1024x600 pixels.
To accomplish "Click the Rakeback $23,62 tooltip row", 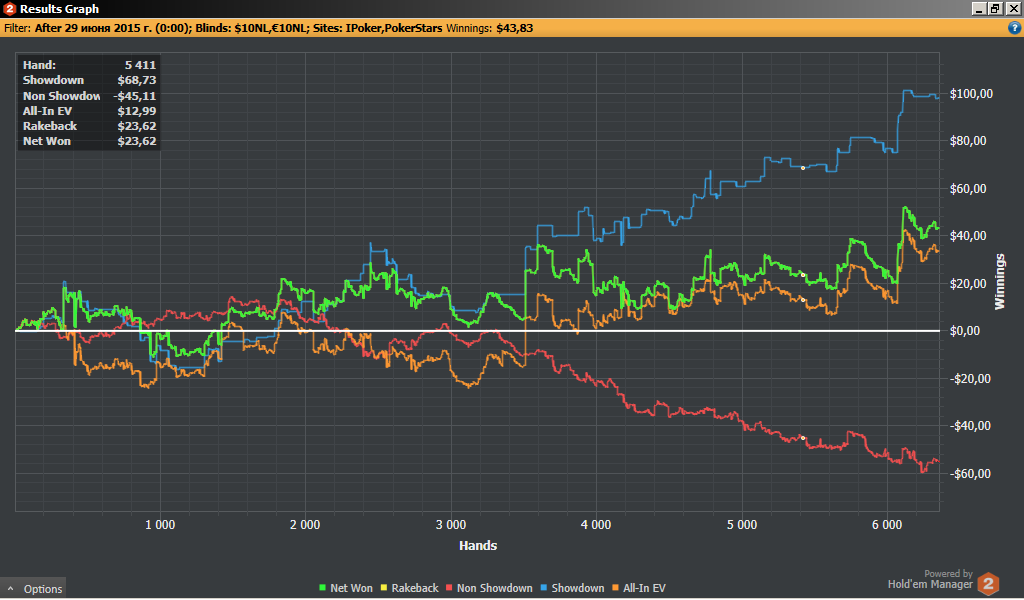I will click(x=89, y=126).
